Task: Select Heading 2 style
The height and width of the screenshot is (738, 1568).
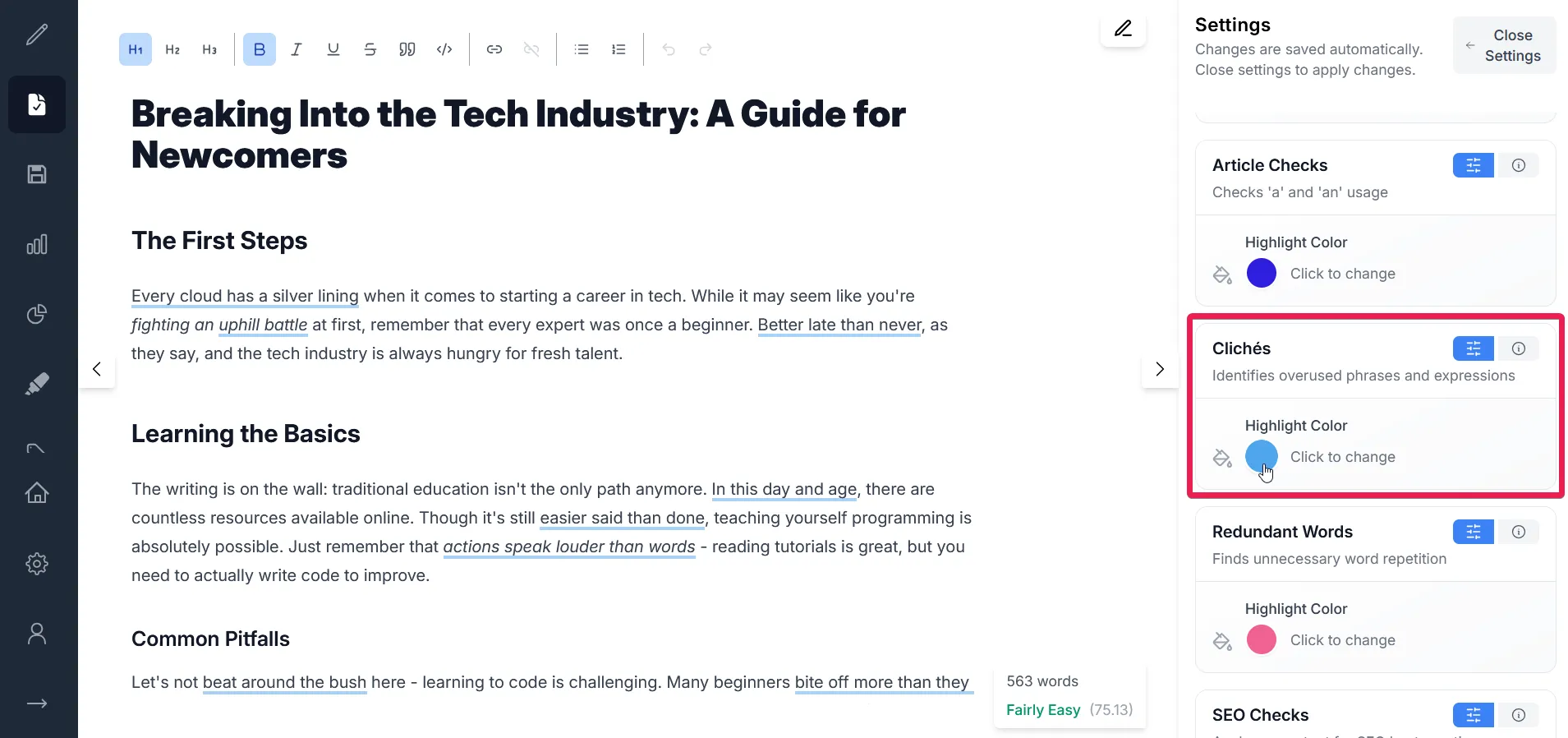Action: pos(172,49)
